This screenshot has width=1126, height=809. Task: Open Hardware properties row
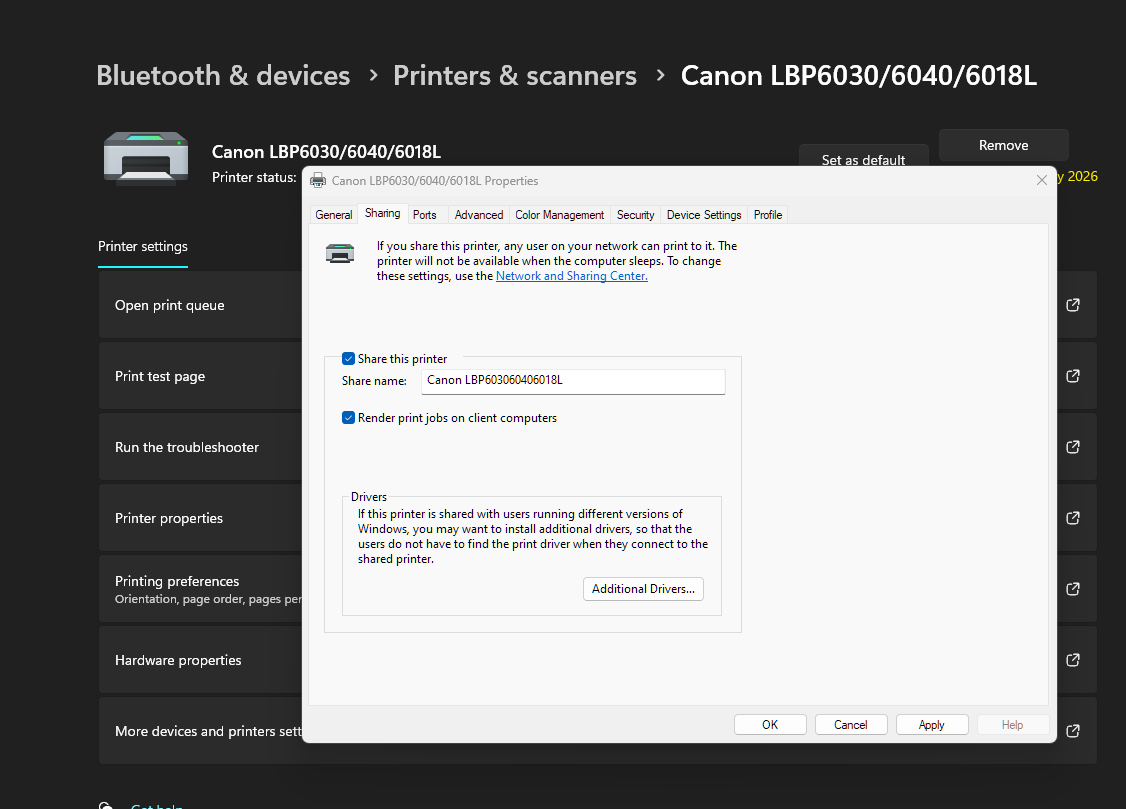tap(201, 660)
